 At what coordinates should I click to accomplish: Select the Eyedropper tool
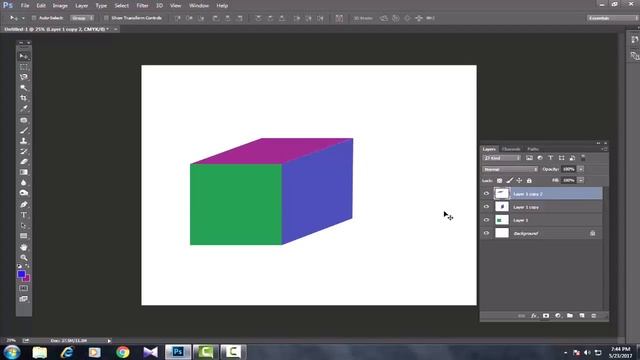point(24,109)
